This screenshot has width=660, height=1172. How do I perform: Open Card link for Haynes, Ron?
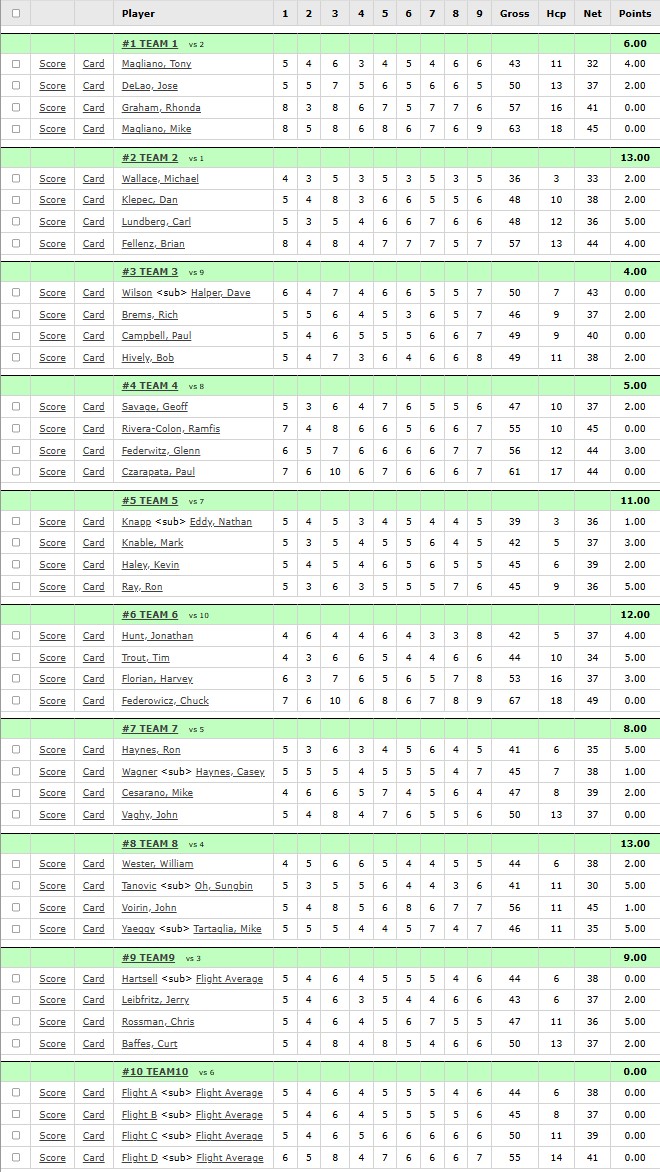point(93,750)
